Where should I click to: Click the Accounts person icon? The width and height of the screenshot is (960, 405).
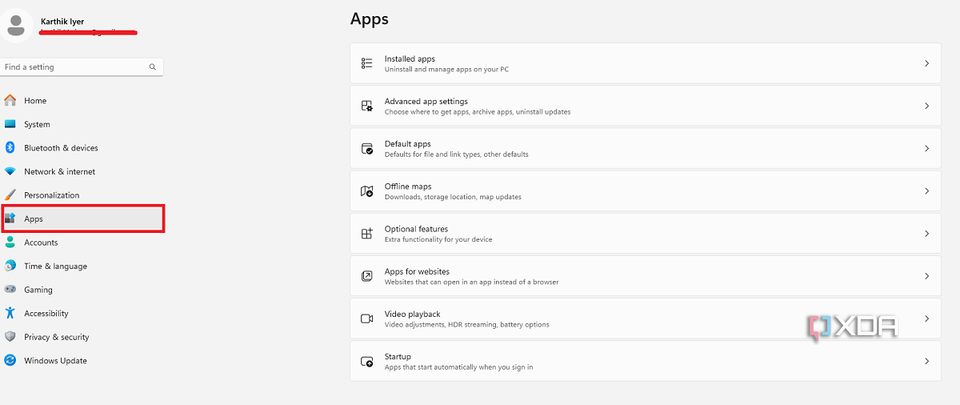10,242
